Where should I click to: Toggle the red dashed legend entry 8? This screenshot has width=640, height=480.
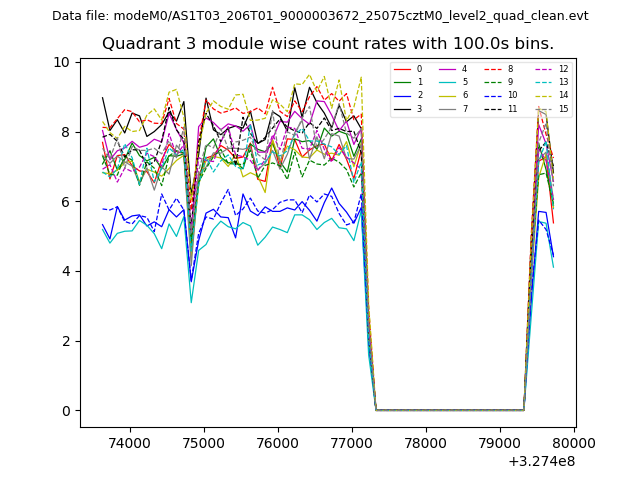point(492,69)
